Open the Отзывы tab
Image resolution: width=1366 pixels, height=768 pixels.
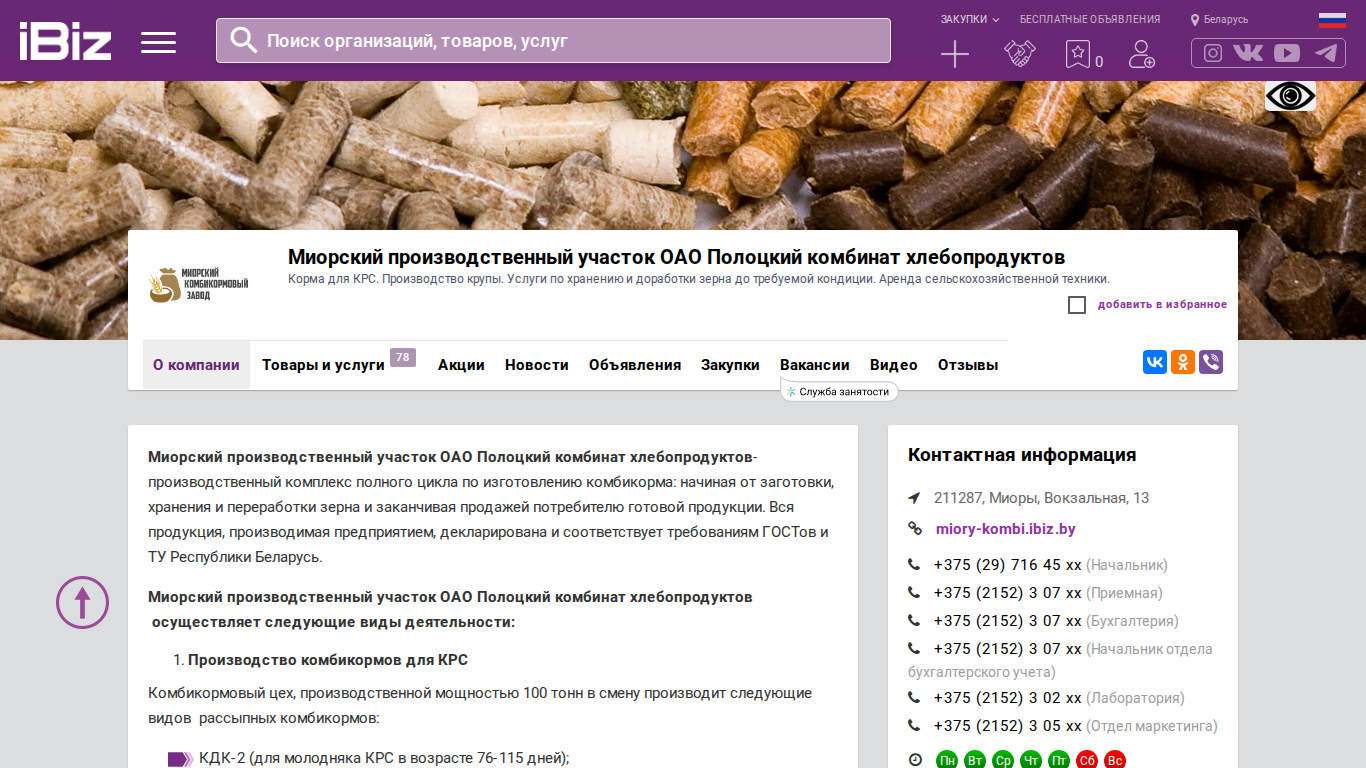968,365
